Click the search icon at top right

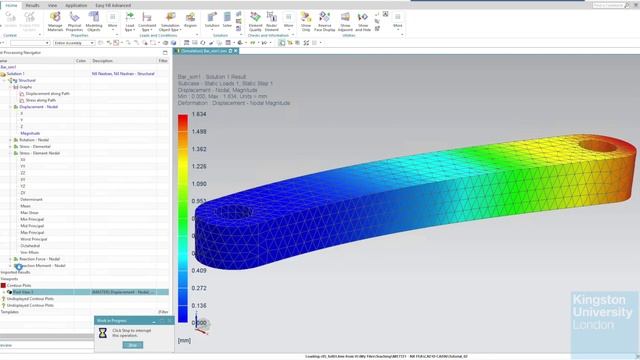click(627, 5)
